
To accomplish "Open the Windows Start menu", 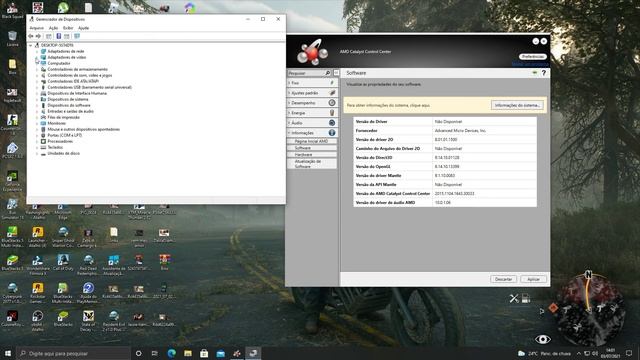I will click(x=8, y=353).
